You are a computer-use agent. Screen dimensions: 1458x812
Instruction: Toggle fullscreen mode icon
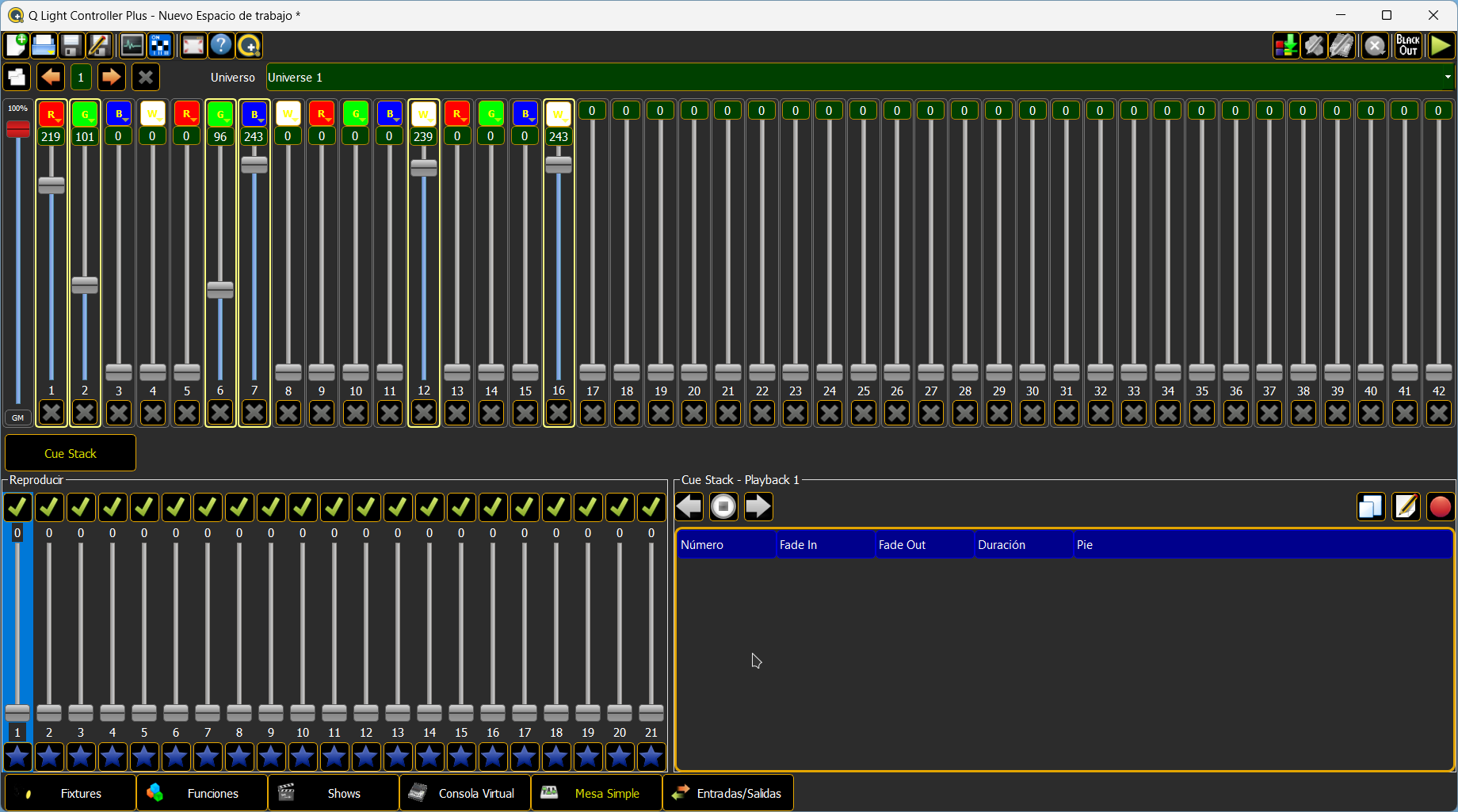(x=193, y=45)
